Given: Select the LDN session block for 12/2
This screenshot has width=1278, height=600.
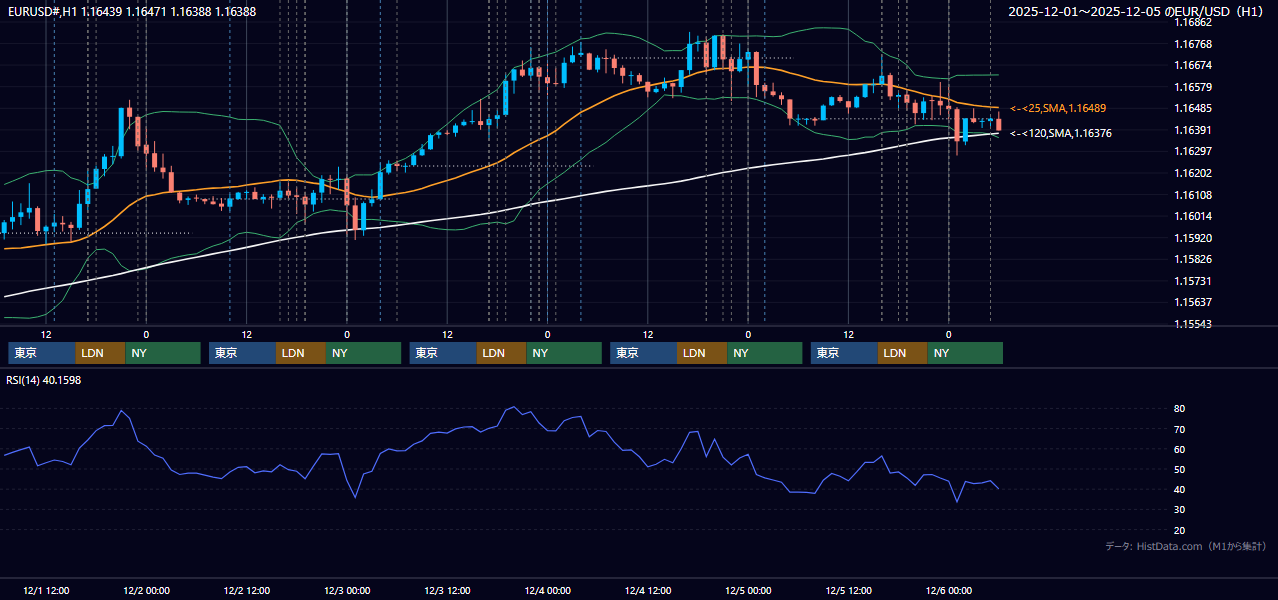Looking at the screenshot, I should (x=301, y=353).
